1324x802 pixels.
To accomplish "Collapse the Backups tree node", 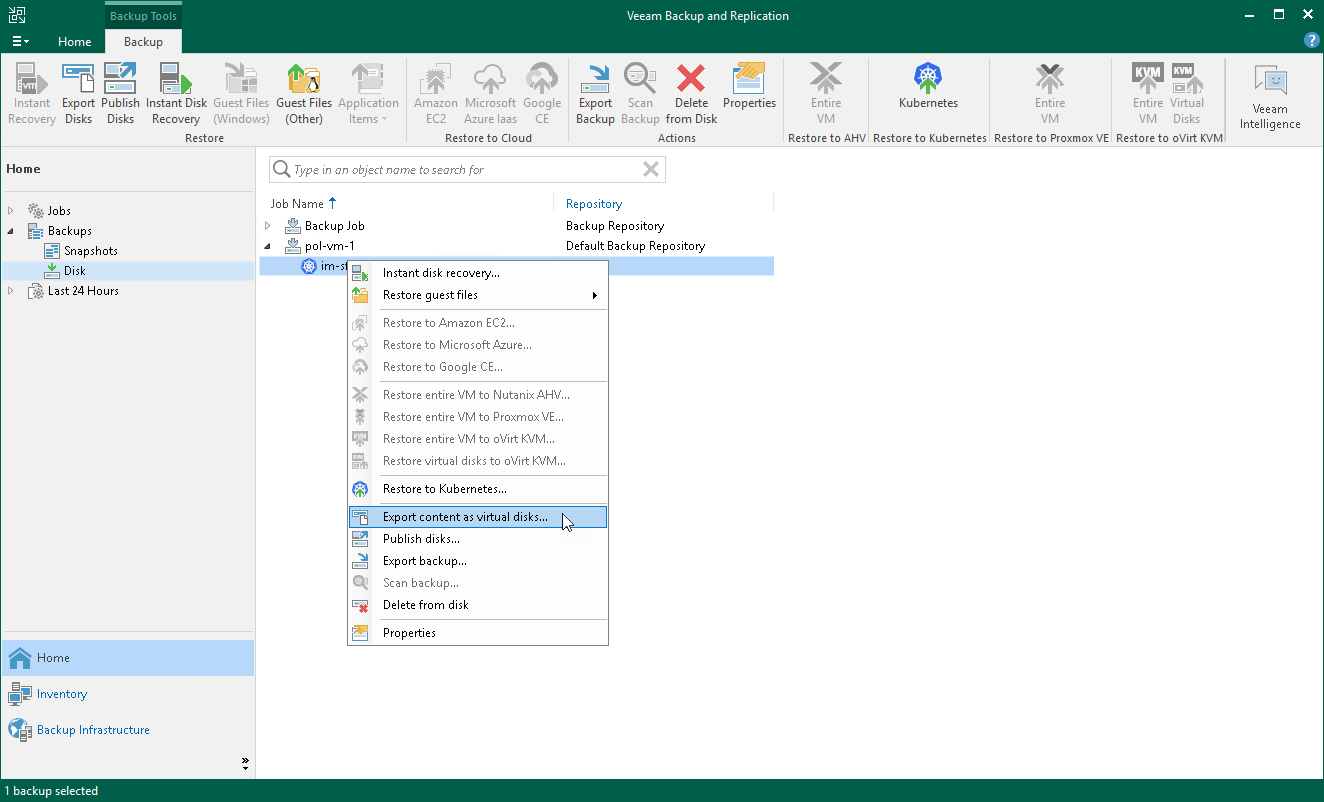I will [11, 231].
